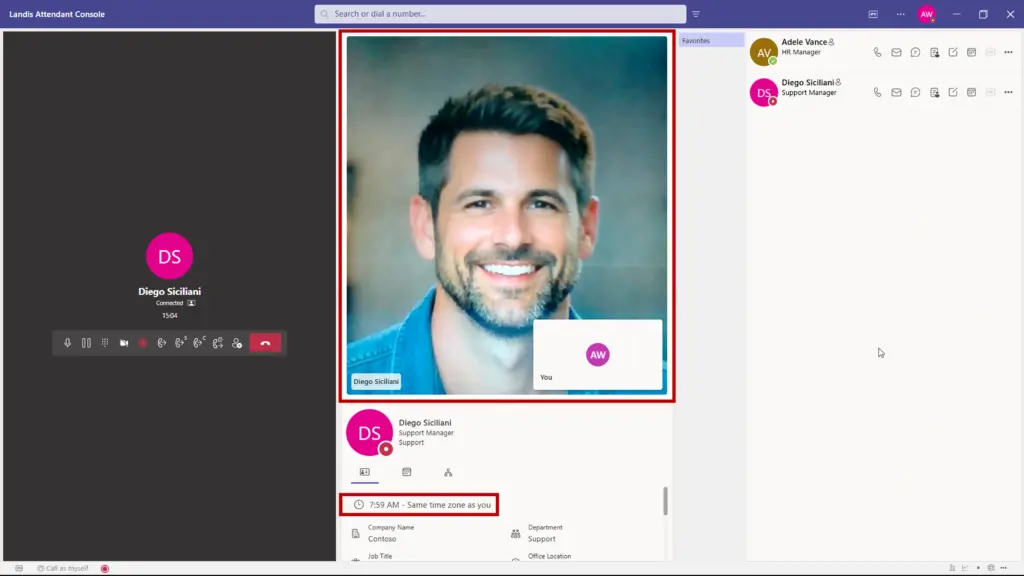Turn on the camera in call controls
The width and height of the screenshot is (1024, 576).
click(x=124, y=343)
